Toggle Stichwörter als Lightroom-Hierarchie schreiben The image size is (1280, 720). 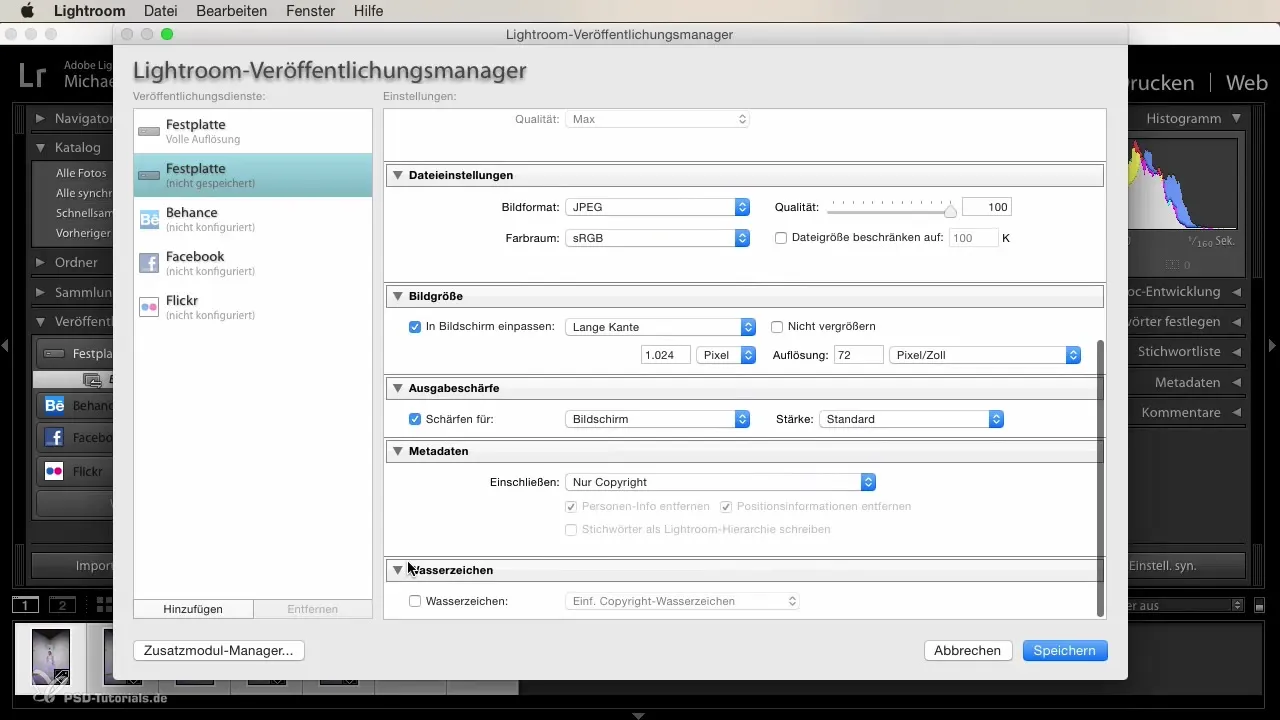(x=571, y=529)
